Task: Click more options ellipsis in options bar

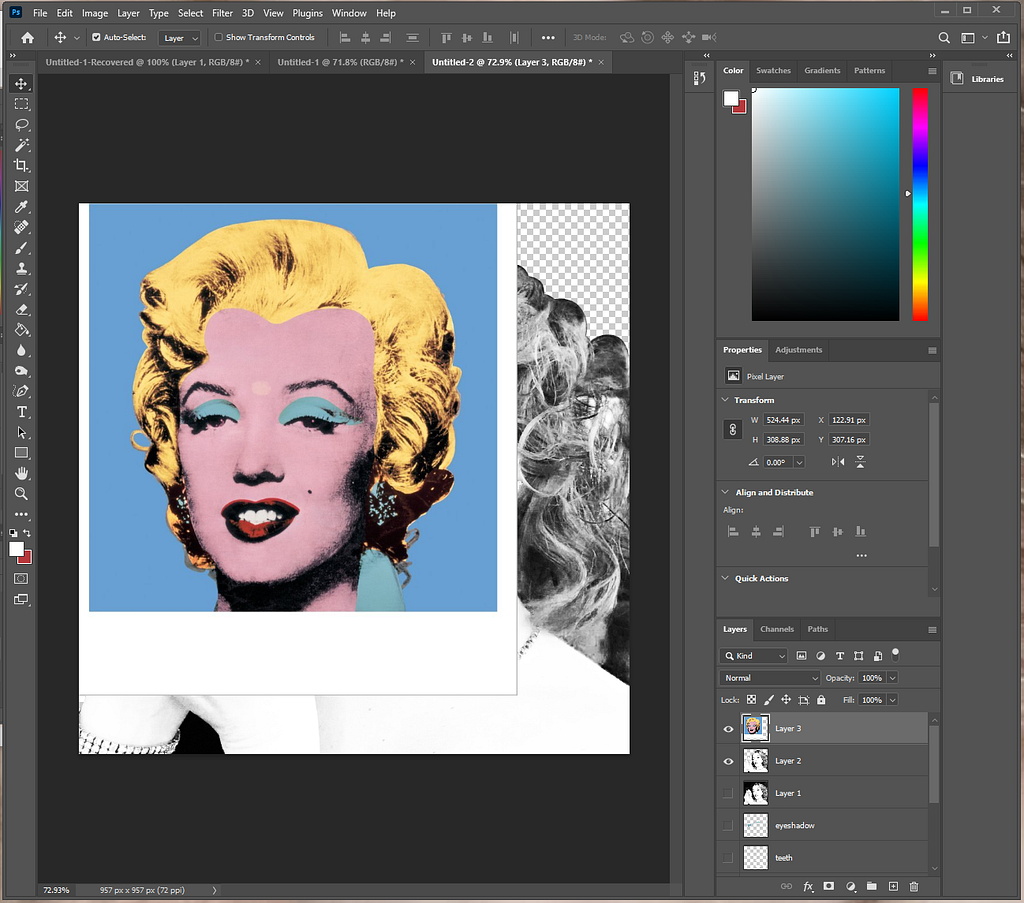Action: click(548, 38)
